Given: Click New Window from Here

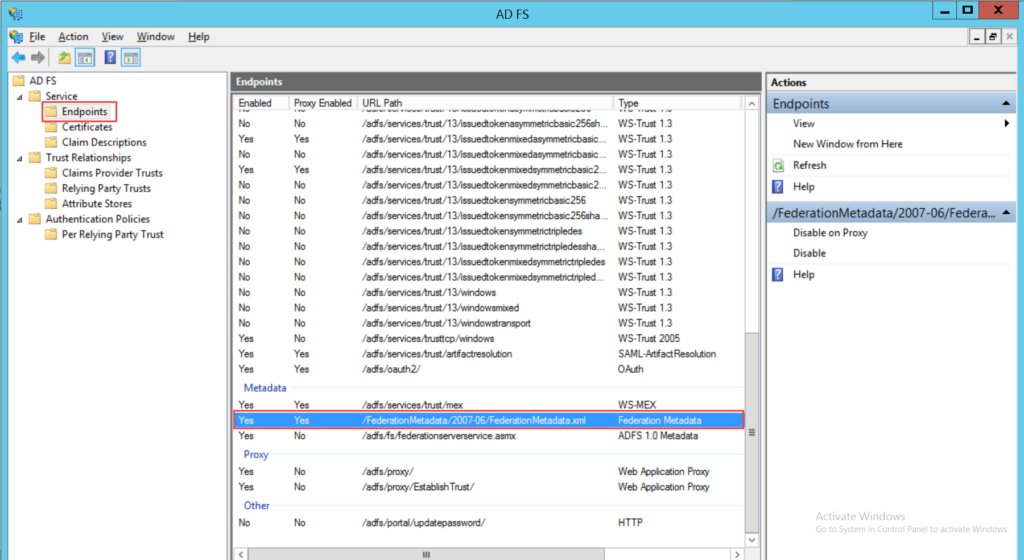Looking at the screenshot, I should pyautogui.click(x=848, y=144).
